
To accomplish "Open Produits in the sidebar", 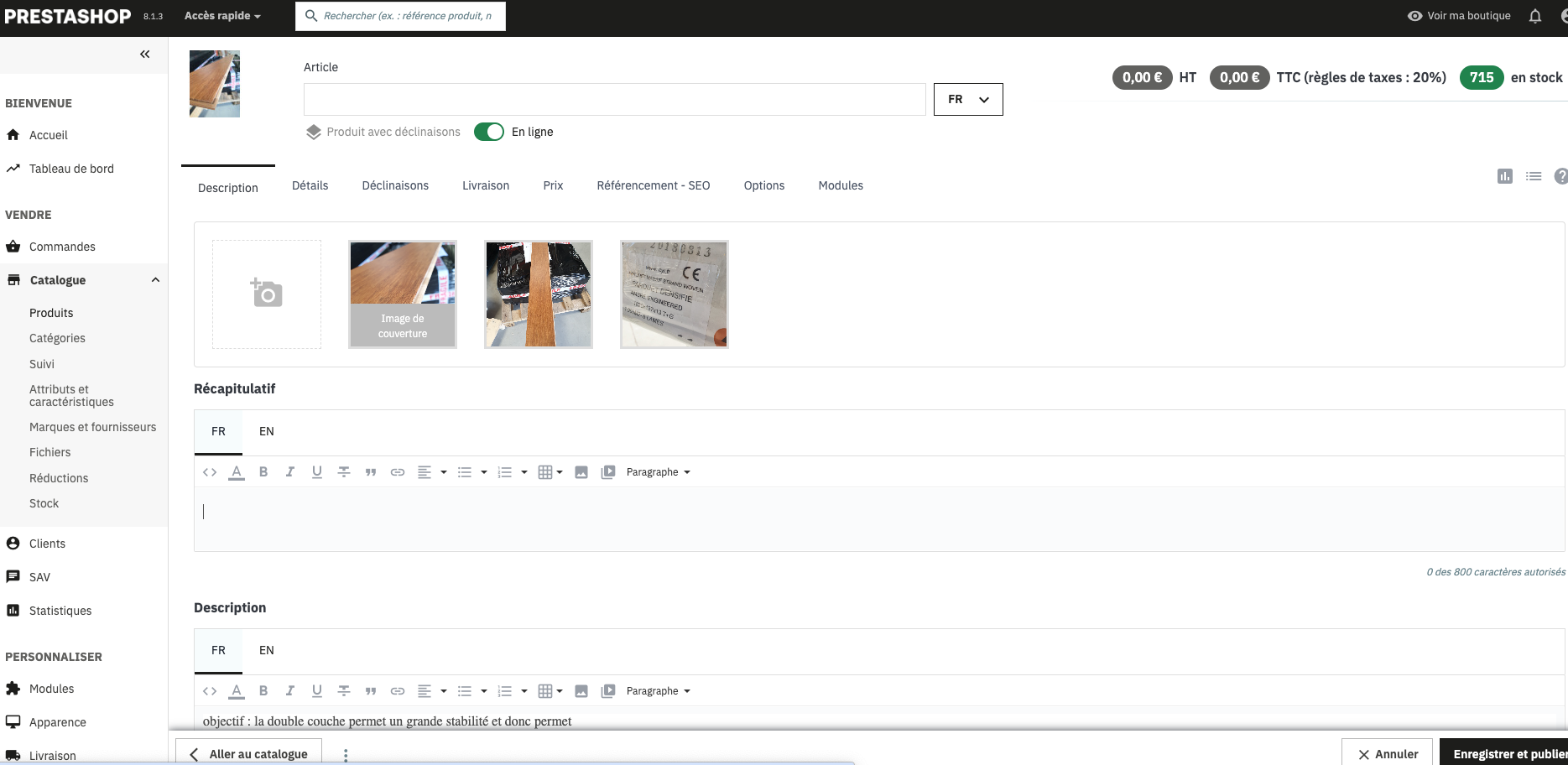I will pyautogui.click(x=51, y=313).
